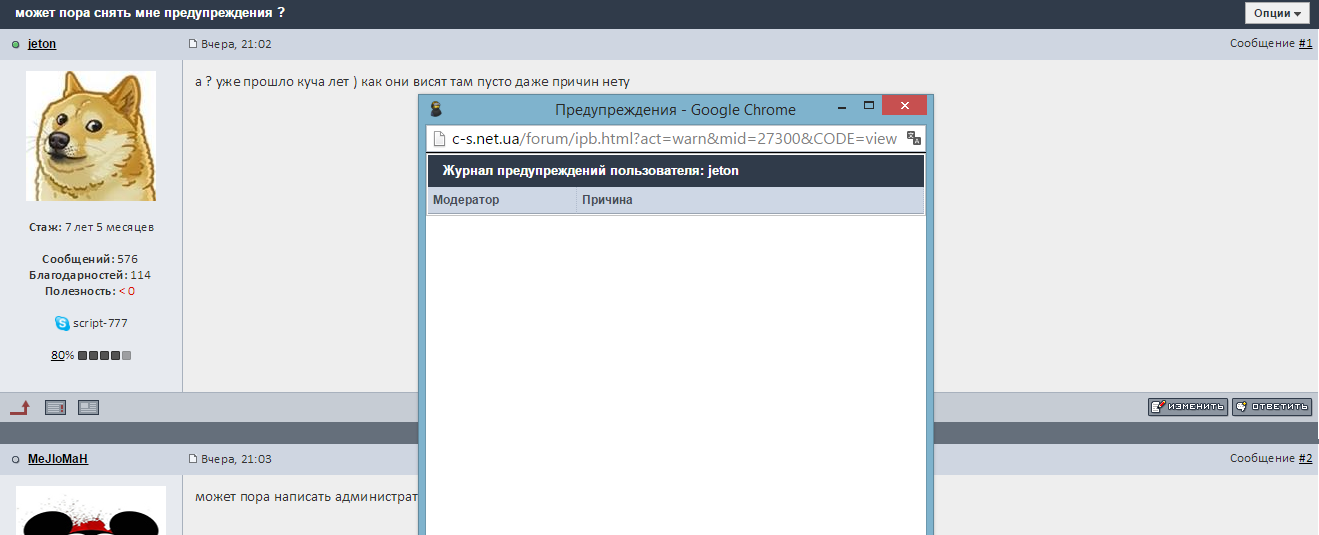Open the script-777 Skype contact
This screenshot has width=1319, height=535.
click(100, 323)
